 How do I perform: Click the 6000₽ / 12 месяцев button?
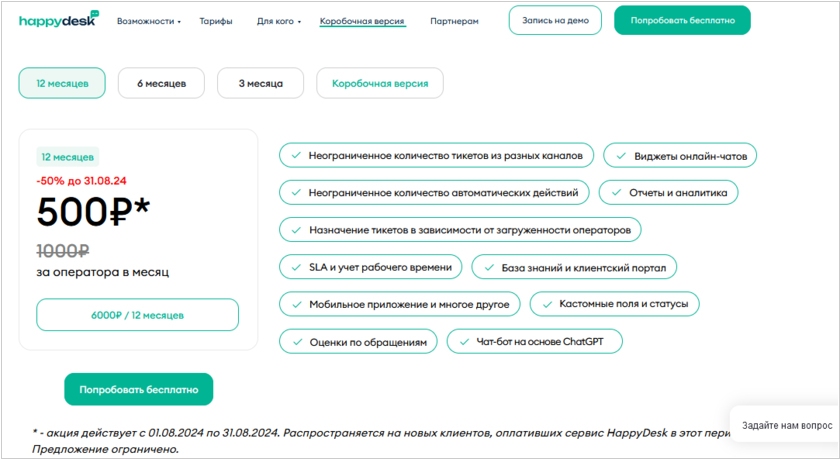pos(137,315)
